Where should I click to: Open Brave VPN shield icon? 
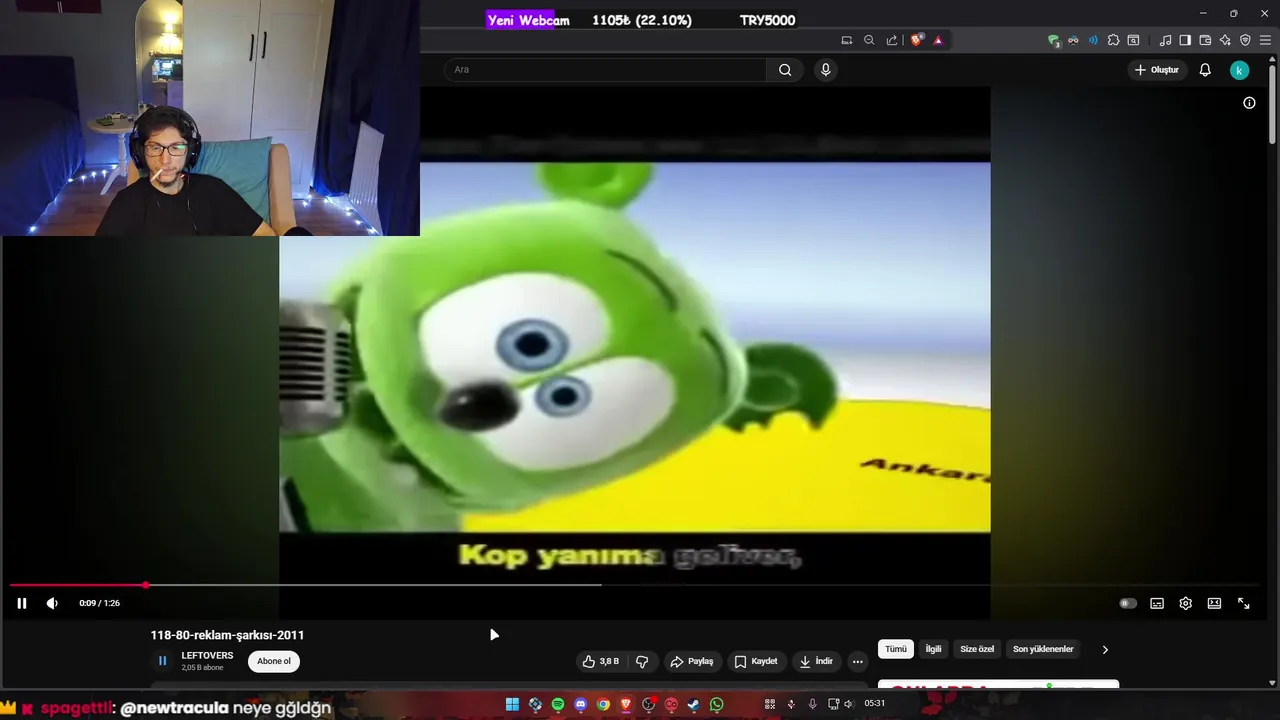coord(1245,40)
